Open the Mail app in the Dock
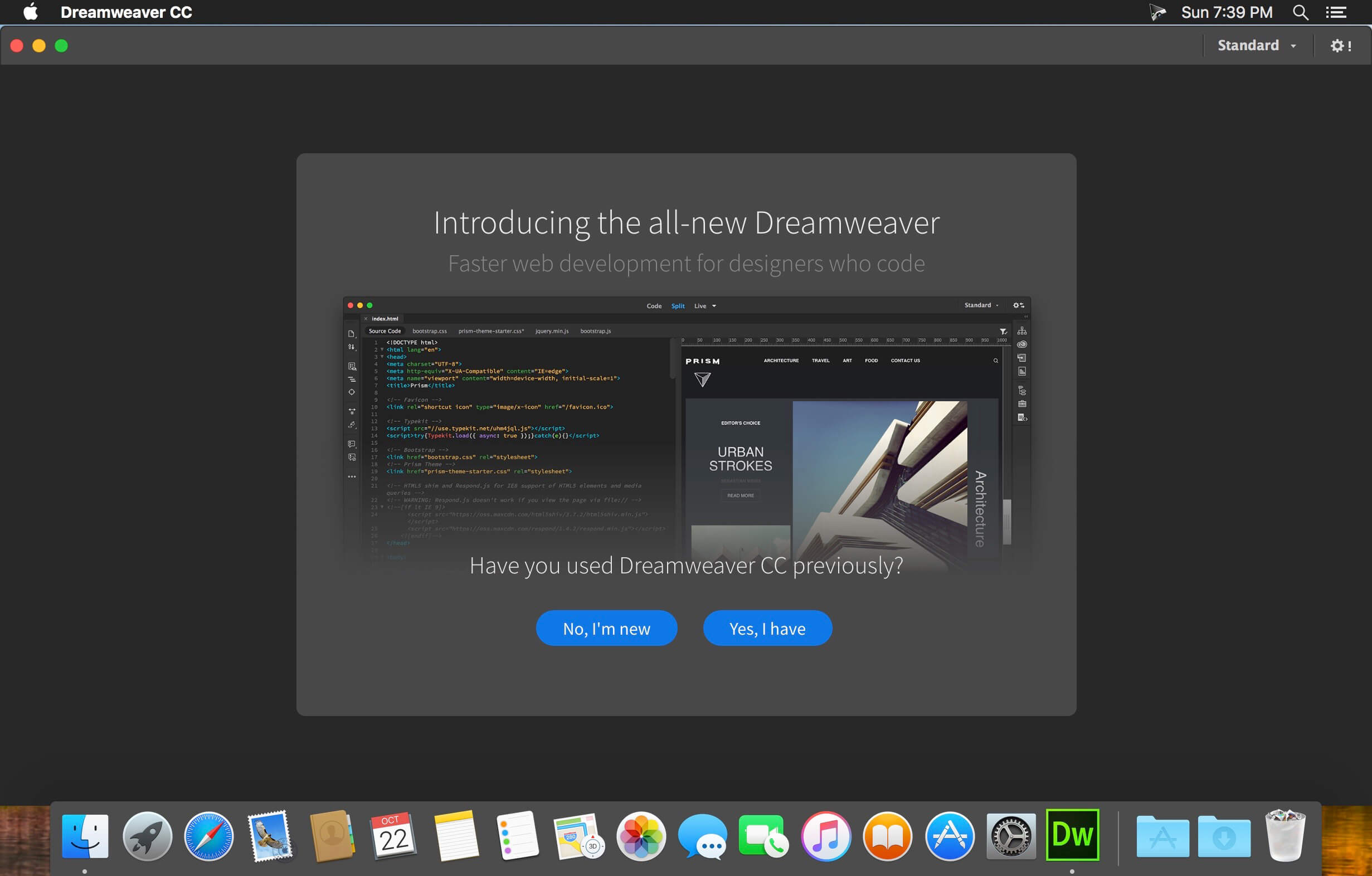 click(270, 835)
